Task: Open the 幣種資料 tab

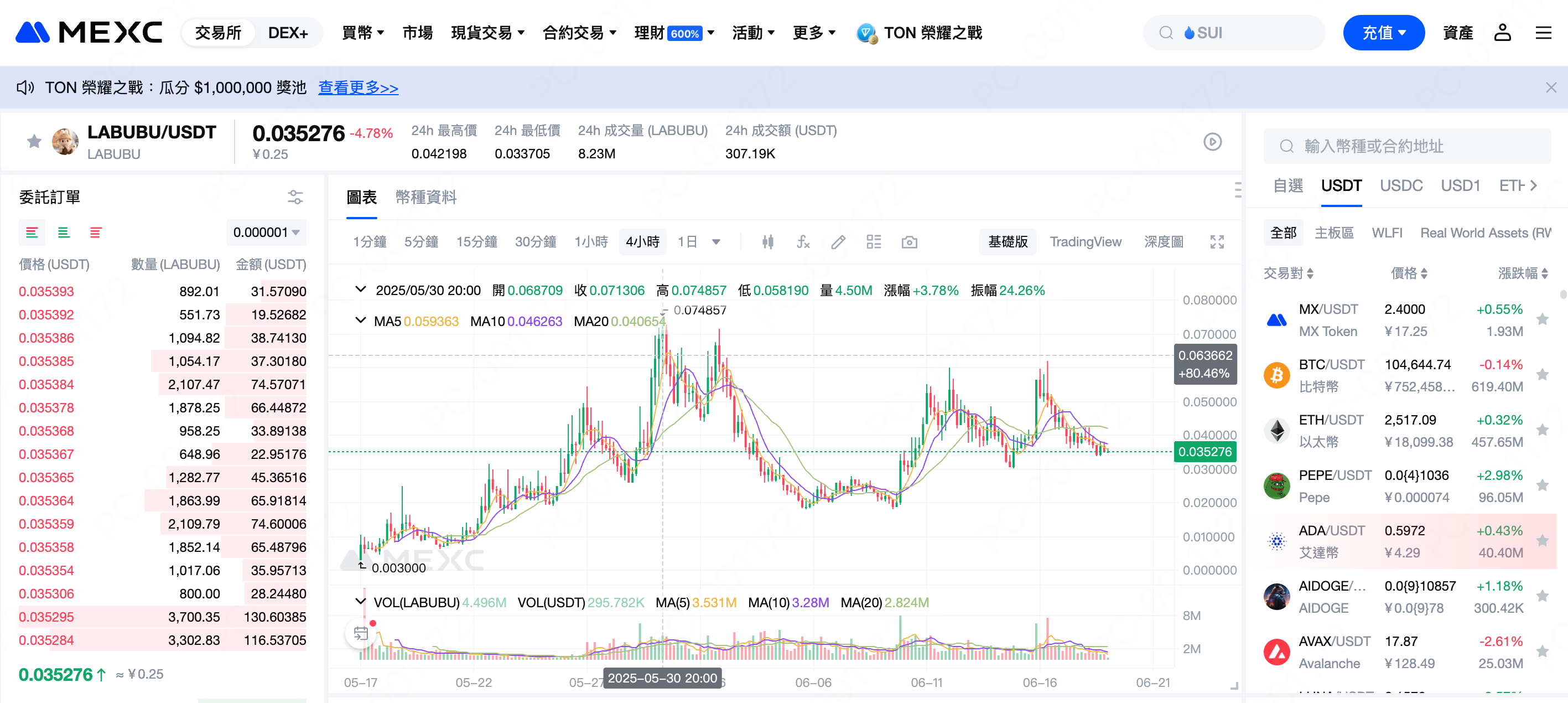Action: [425, 198]
